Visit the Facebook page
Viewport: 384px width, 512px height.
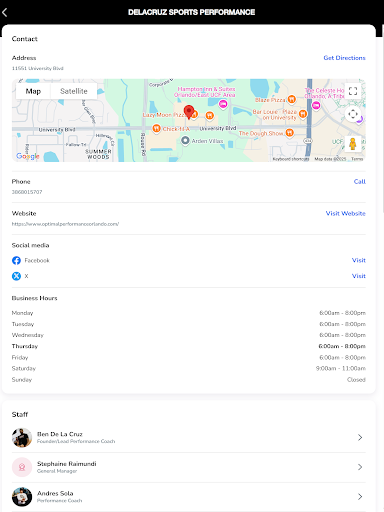359,260
